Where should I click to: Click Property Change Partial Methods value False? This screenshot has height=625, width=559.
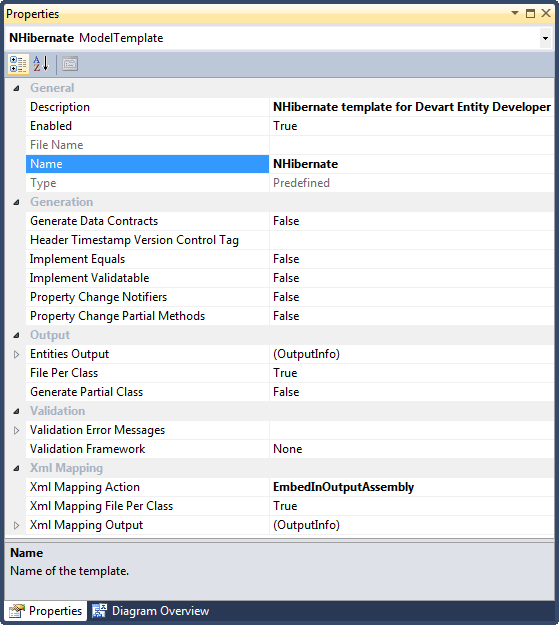click(x=286, y=316)
